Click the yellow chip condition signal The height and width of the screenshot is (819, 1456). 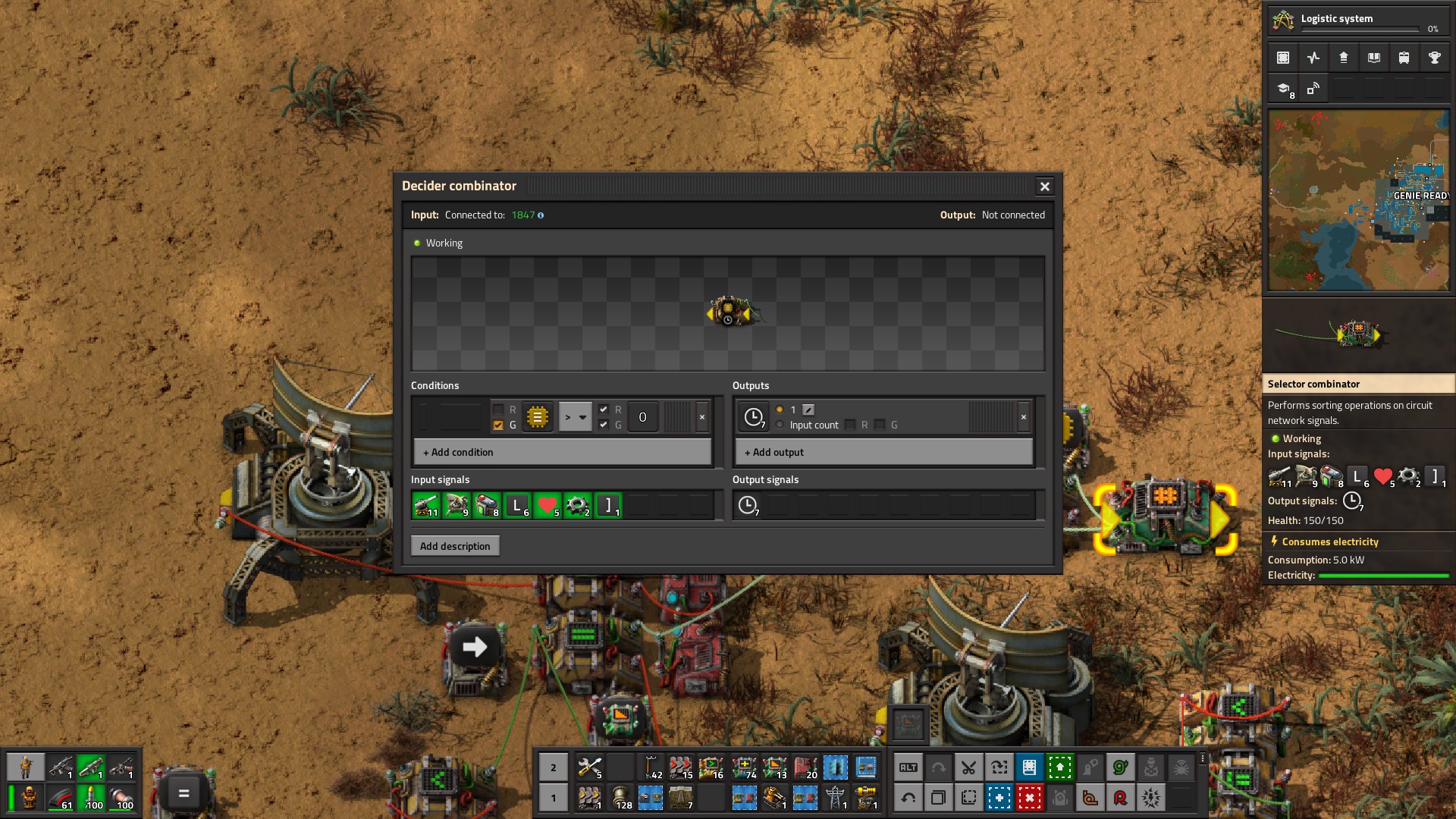click(x=537, y=417)
